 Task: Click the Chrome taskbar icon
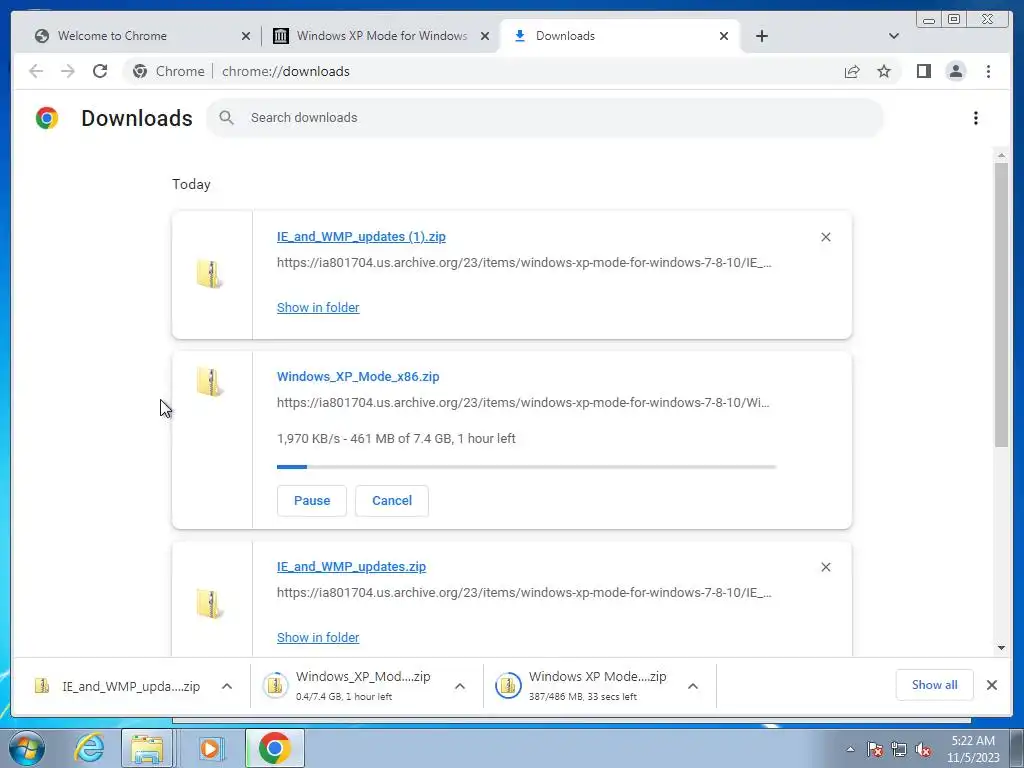(x=274, y=748)
